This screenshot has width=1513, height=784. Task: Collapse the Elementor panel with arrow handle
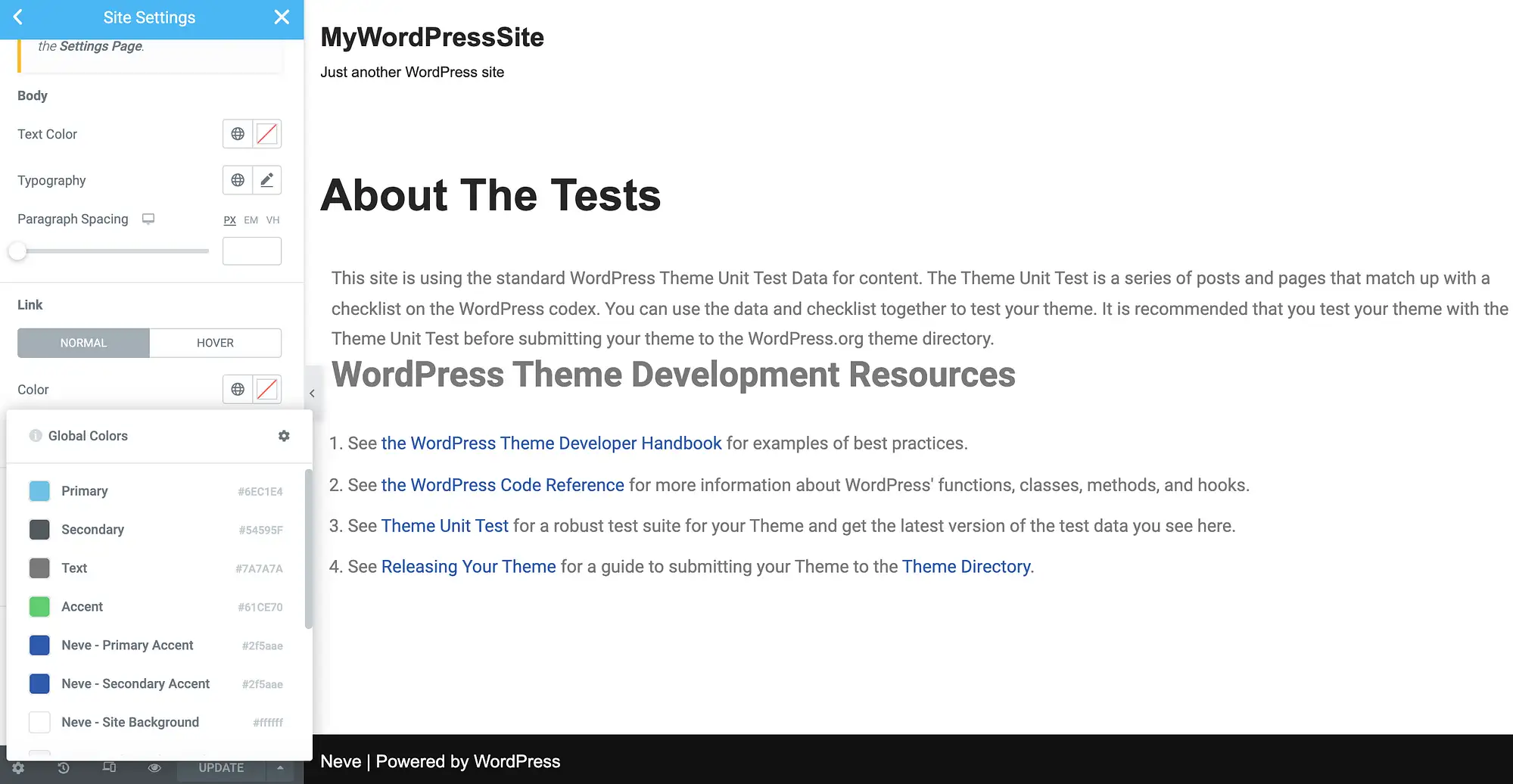coord(312,394)
